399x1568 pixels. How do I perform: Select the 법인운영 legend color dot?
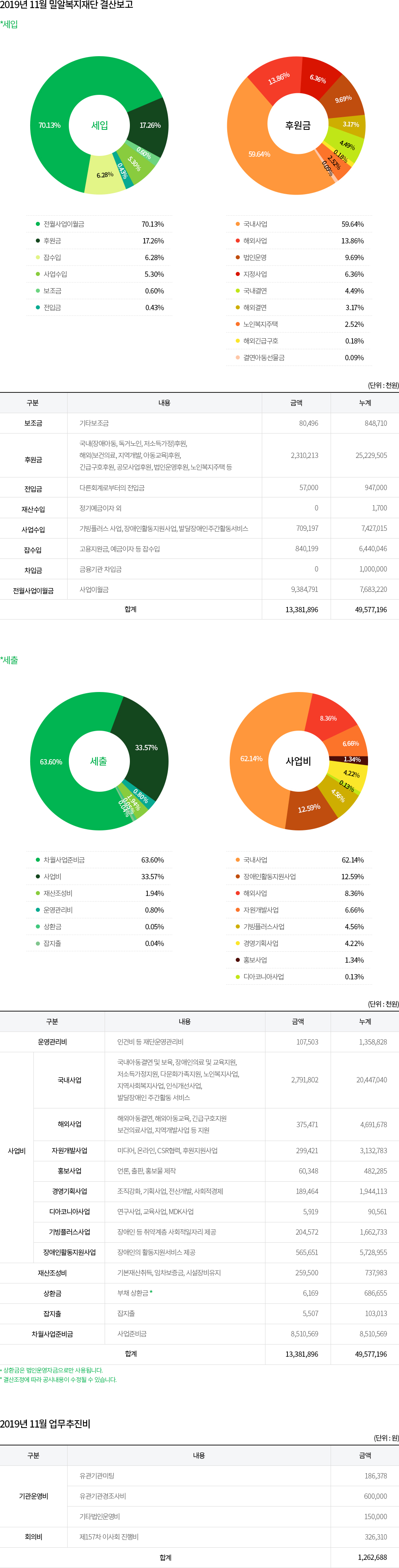click(x=238, y=258)
